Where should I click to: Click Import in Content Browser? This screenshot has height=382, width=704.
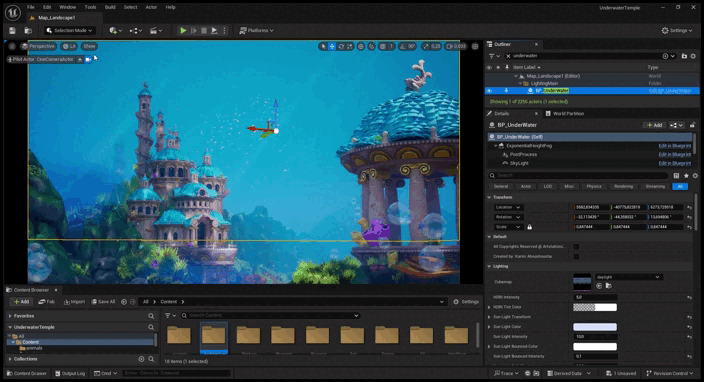(x=74, y=302)
